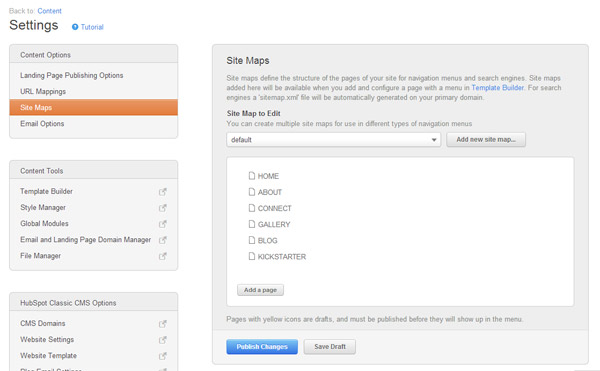Click the external link icon for File Manager

163,256
